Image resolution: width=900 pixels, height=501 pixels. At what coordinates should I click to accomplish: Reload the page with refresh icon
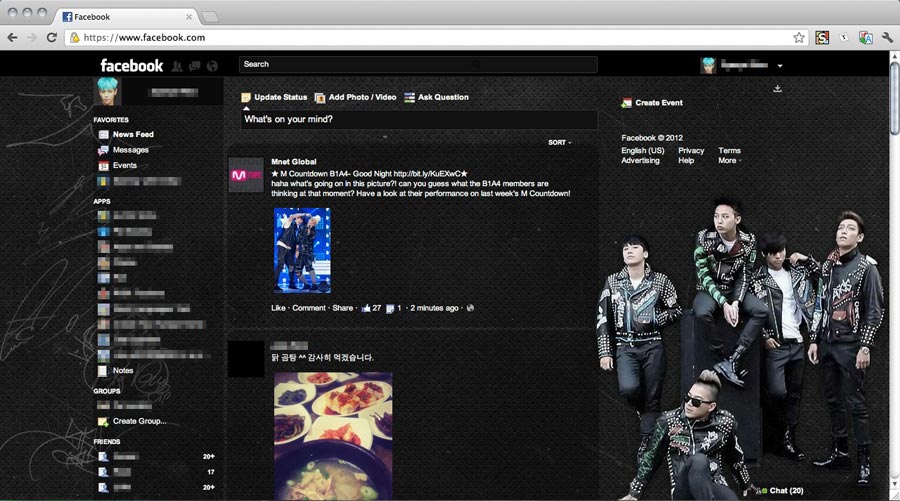pos(52,37)
